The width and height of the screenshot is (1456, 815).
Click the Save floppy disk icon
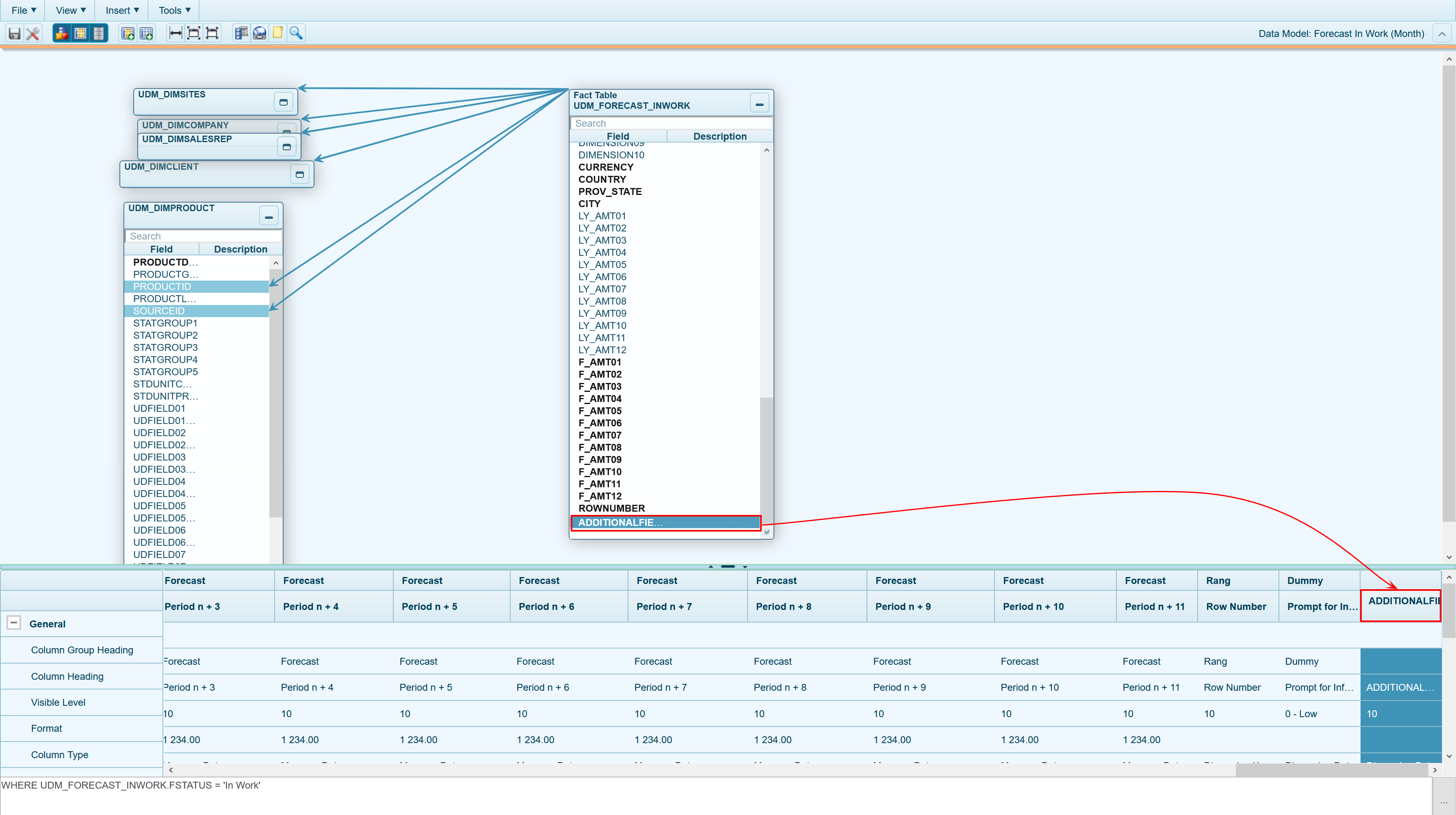coord(15,33)
